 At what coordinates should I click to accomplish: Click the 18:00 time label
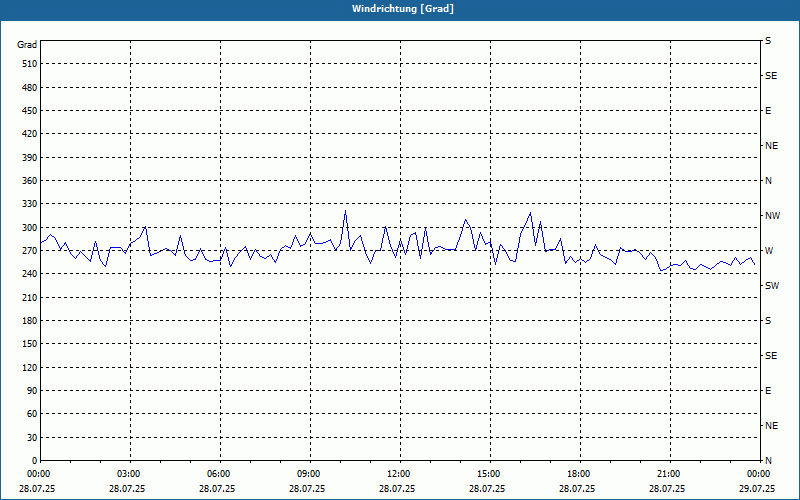578,474
